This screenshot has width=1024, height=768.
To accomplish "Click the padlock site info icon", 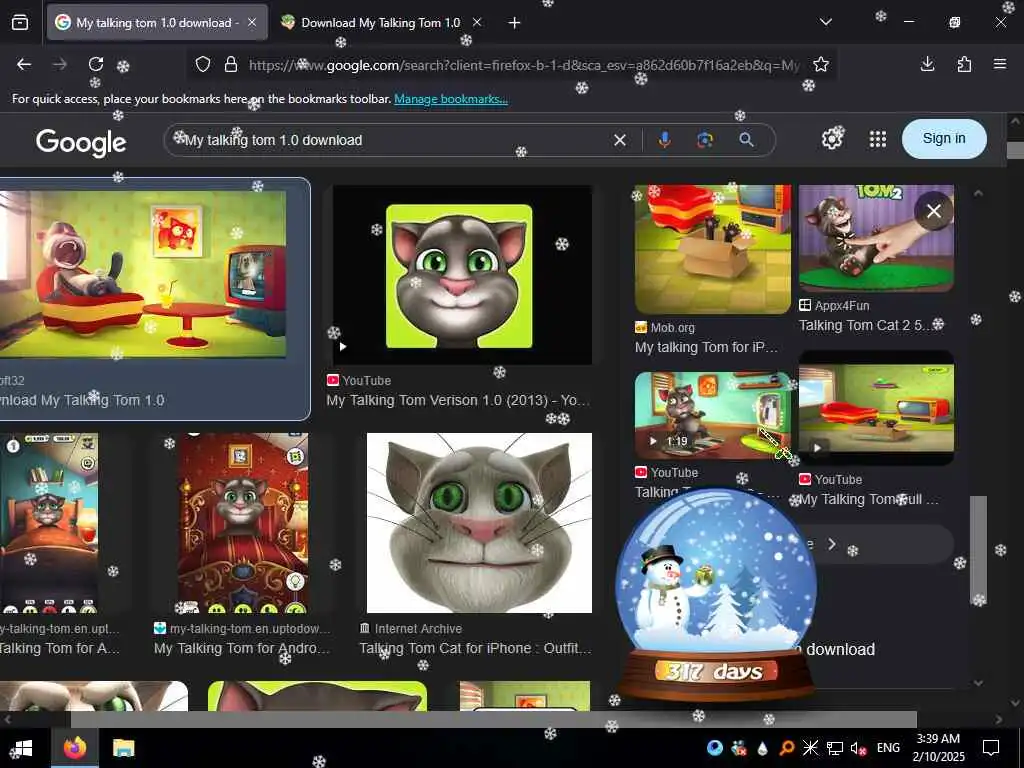I will click(231, 64).
